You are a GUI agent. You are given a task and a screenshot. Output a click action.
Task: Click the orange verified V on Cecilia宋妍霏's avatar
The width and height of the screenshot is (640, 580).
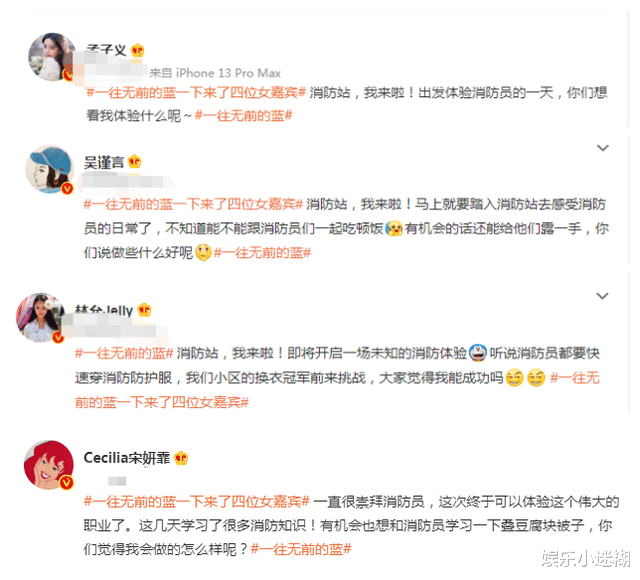(x=67, y=483)
